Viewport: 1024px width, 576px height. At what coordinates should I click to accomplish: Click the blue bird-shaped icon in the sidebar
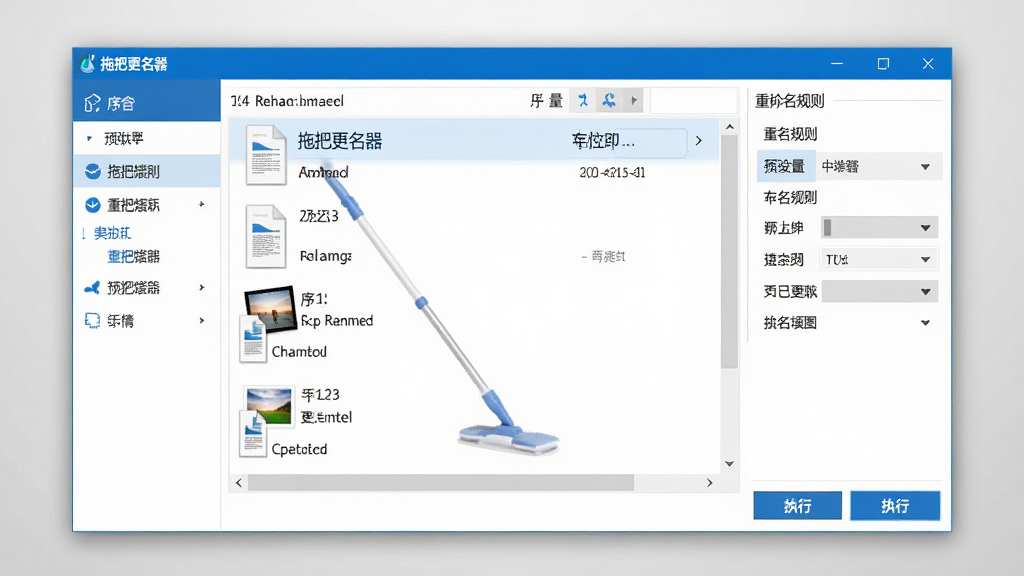[92, 287]
